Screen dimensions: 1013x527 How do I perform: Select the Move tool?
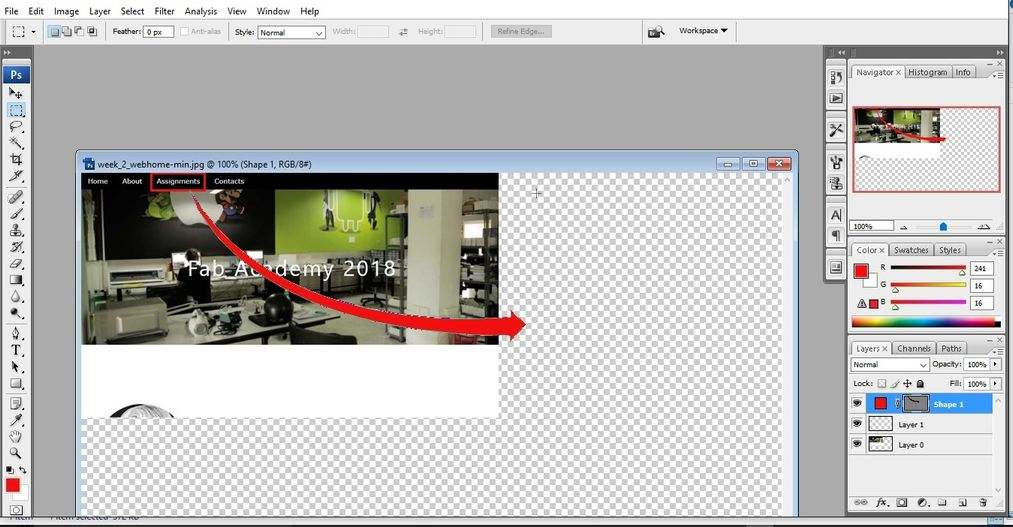(x=16, y=94)
